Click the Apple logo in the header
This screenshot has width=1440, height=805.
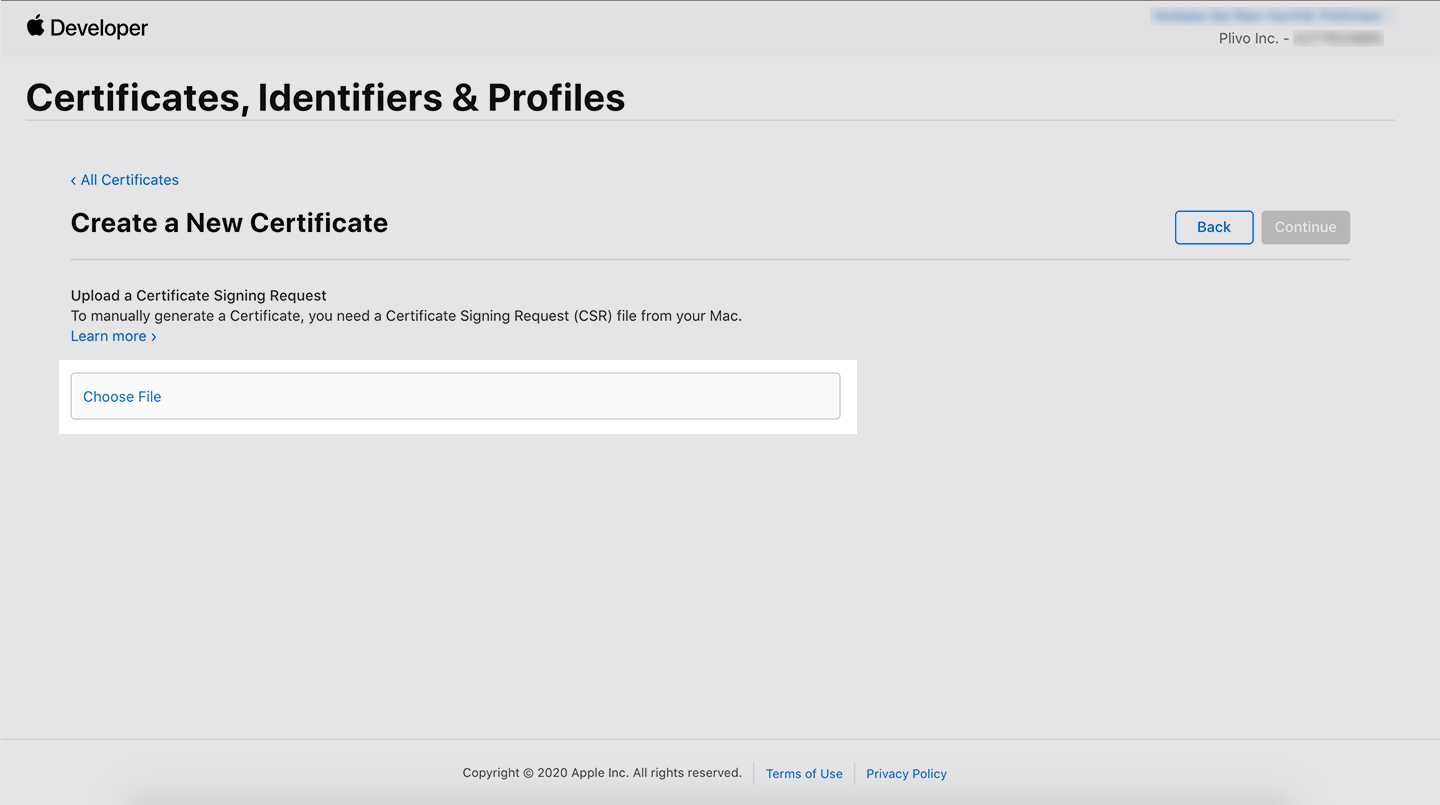click(x=35, y=26)
